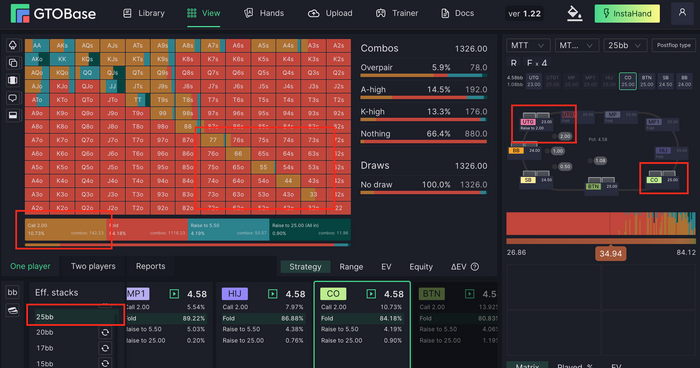Viewport: 700px width, 368px height.
Task: Switch to Two players mode
Action: [93, 266]
